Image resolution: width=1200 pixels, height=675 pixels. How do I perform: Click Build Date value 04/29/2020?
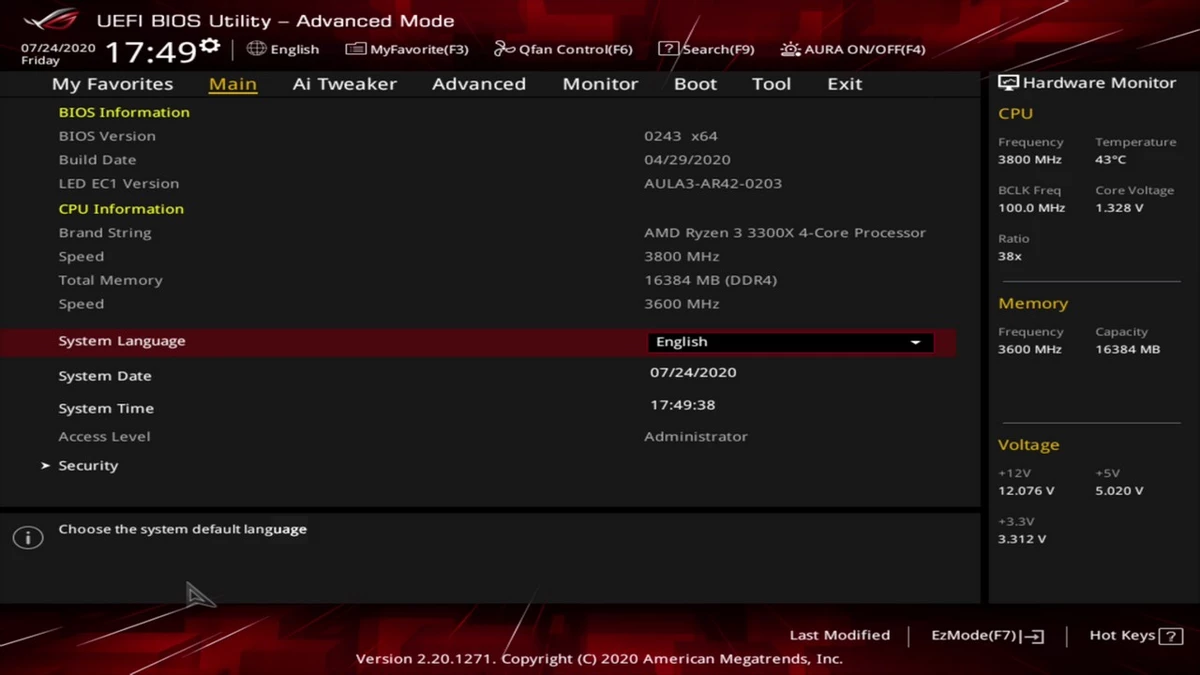click(687, 160)
